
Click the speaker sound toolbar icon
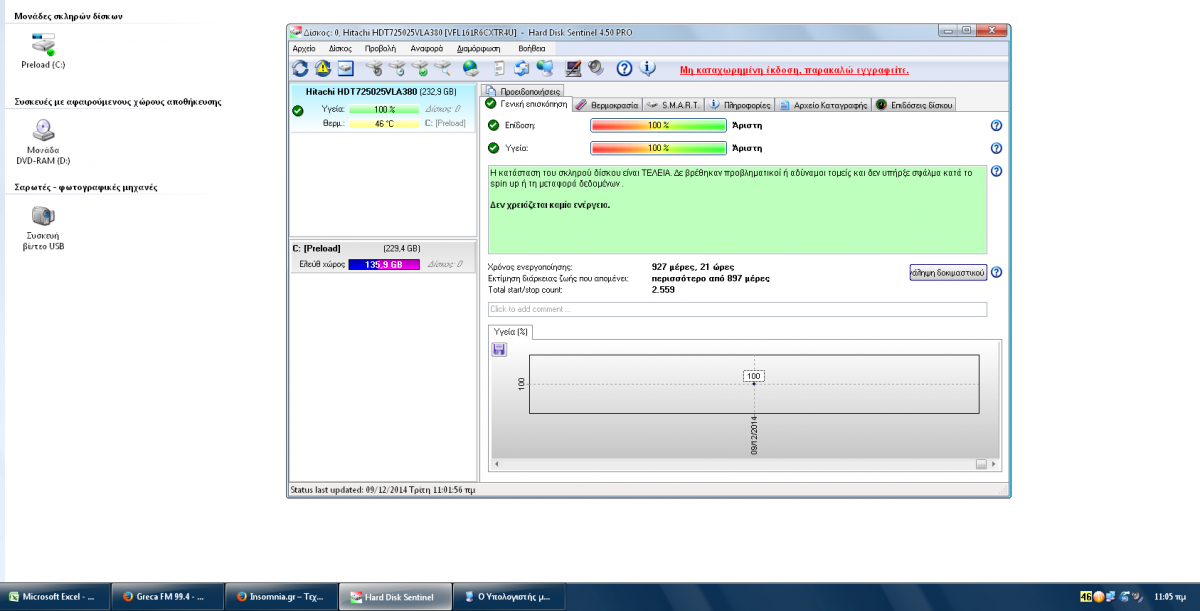pyautogui.click(x=596, y=69)
